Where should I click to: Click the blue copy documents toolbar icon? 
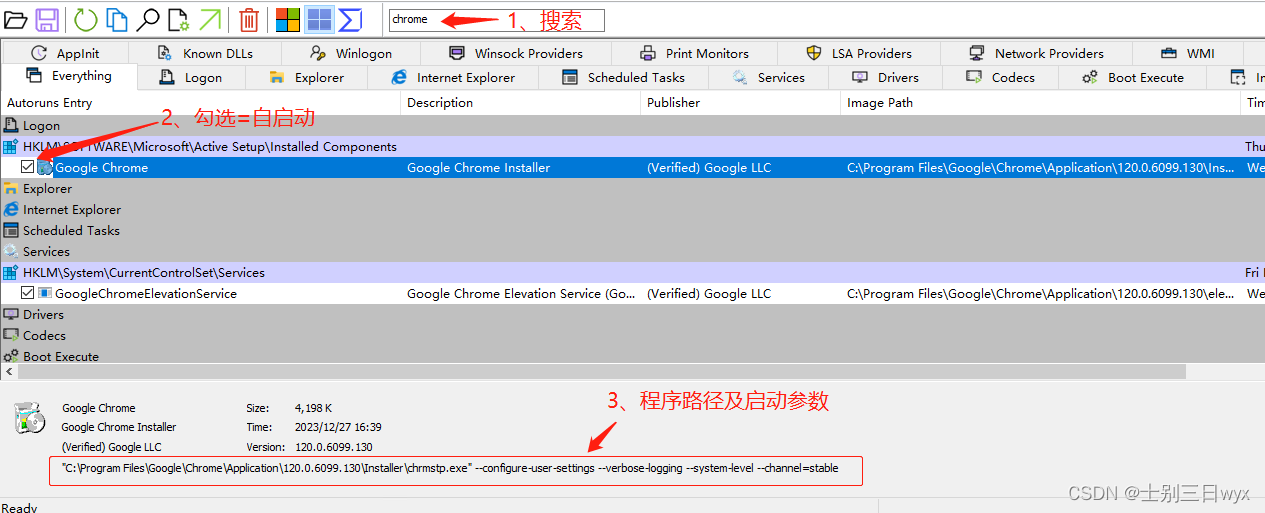tap(117, 19)
